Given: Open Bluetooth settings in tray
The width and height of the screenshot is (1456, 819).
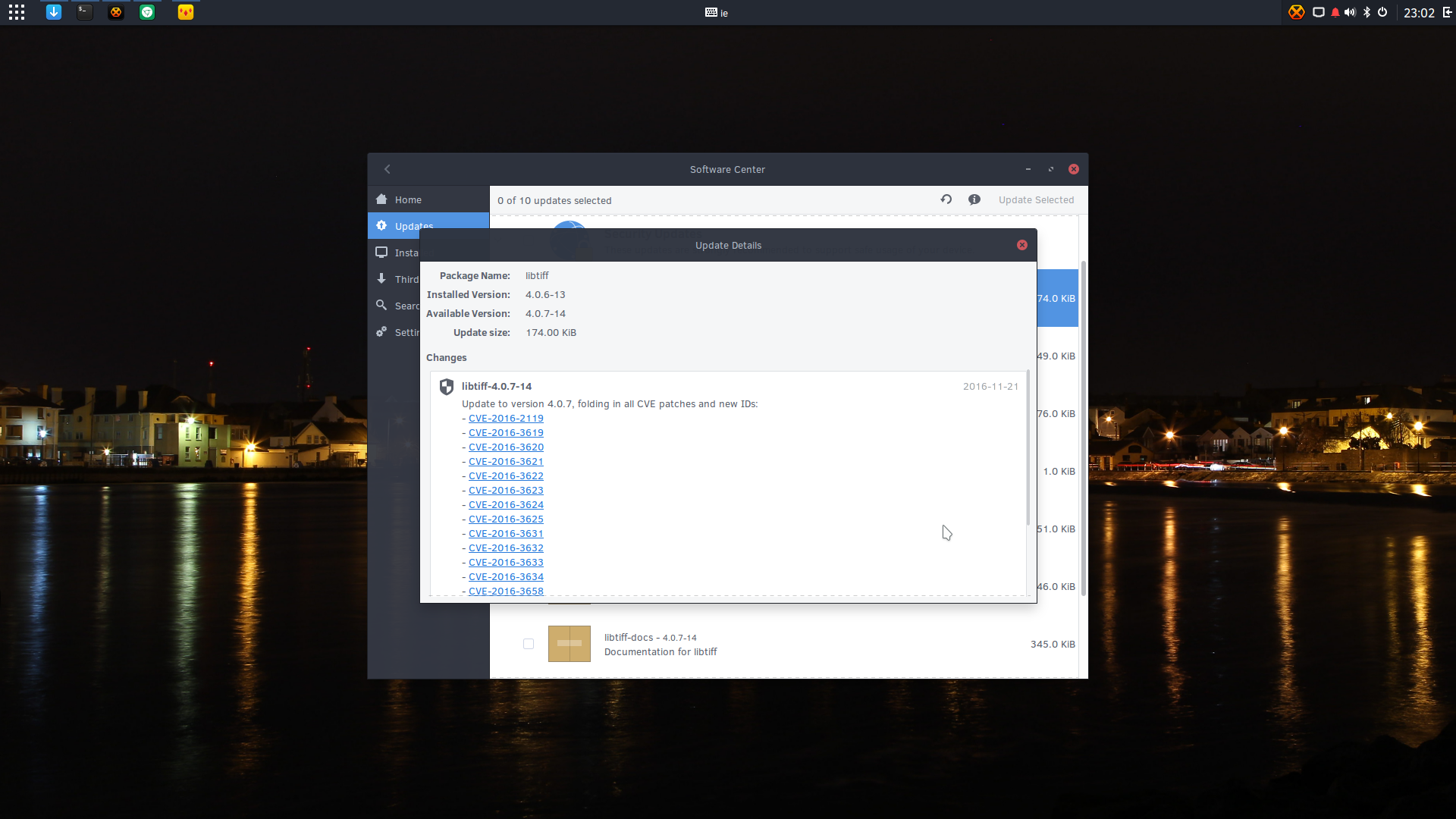Looking at the screenshot, I should (x=1367, y=12).
